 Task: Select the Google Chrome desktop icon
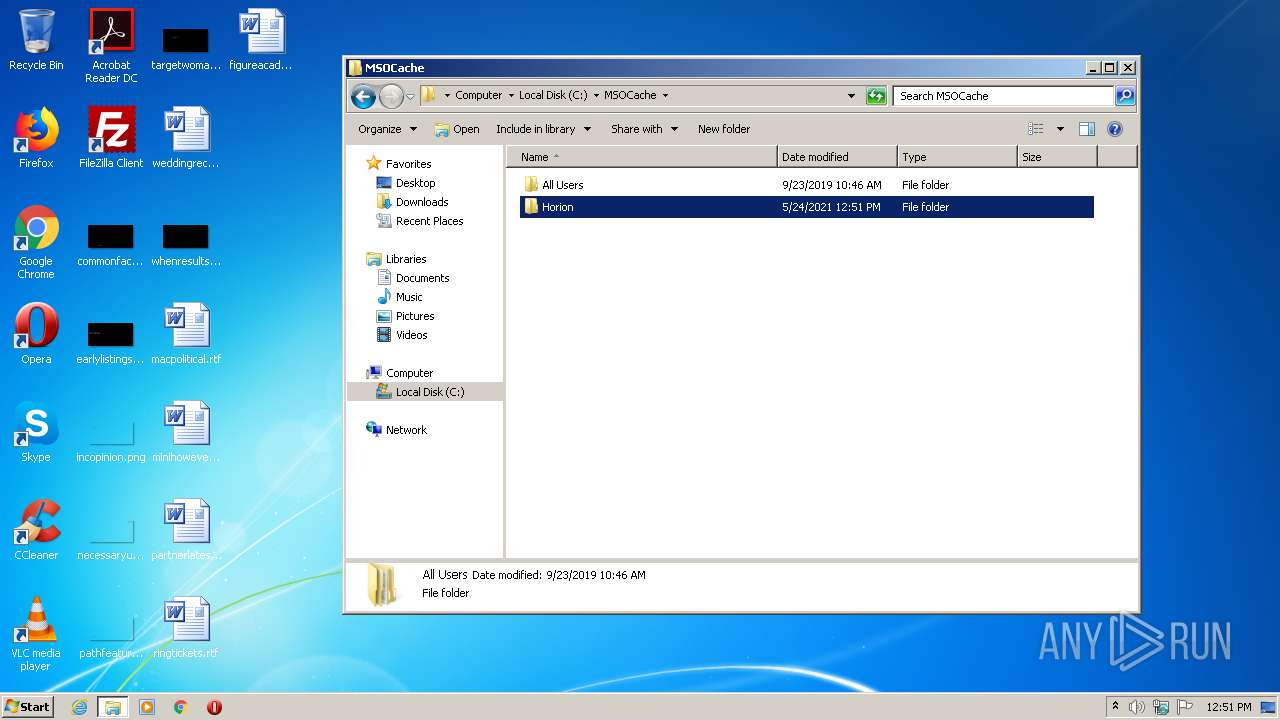(36, 242)
